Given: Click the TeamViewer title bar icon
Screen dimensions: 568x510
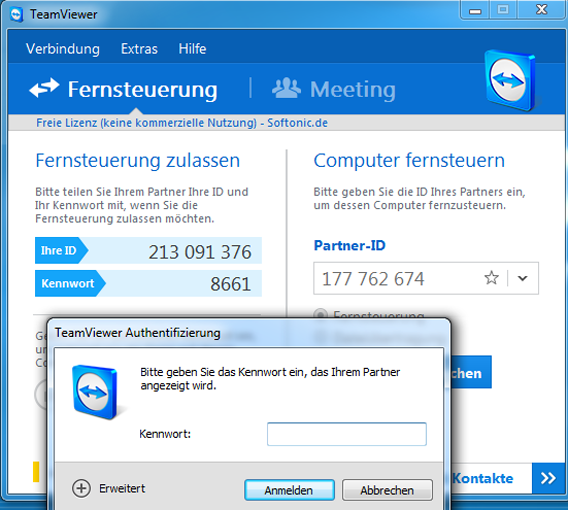Looking at the screenshot, I should tap(16, 15).
